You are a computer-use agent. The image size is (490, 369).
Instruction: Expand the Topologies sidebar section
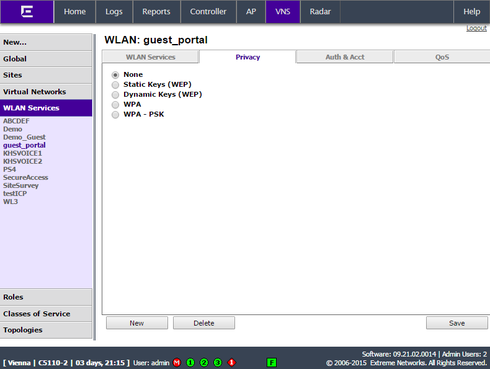click(46, 330)
